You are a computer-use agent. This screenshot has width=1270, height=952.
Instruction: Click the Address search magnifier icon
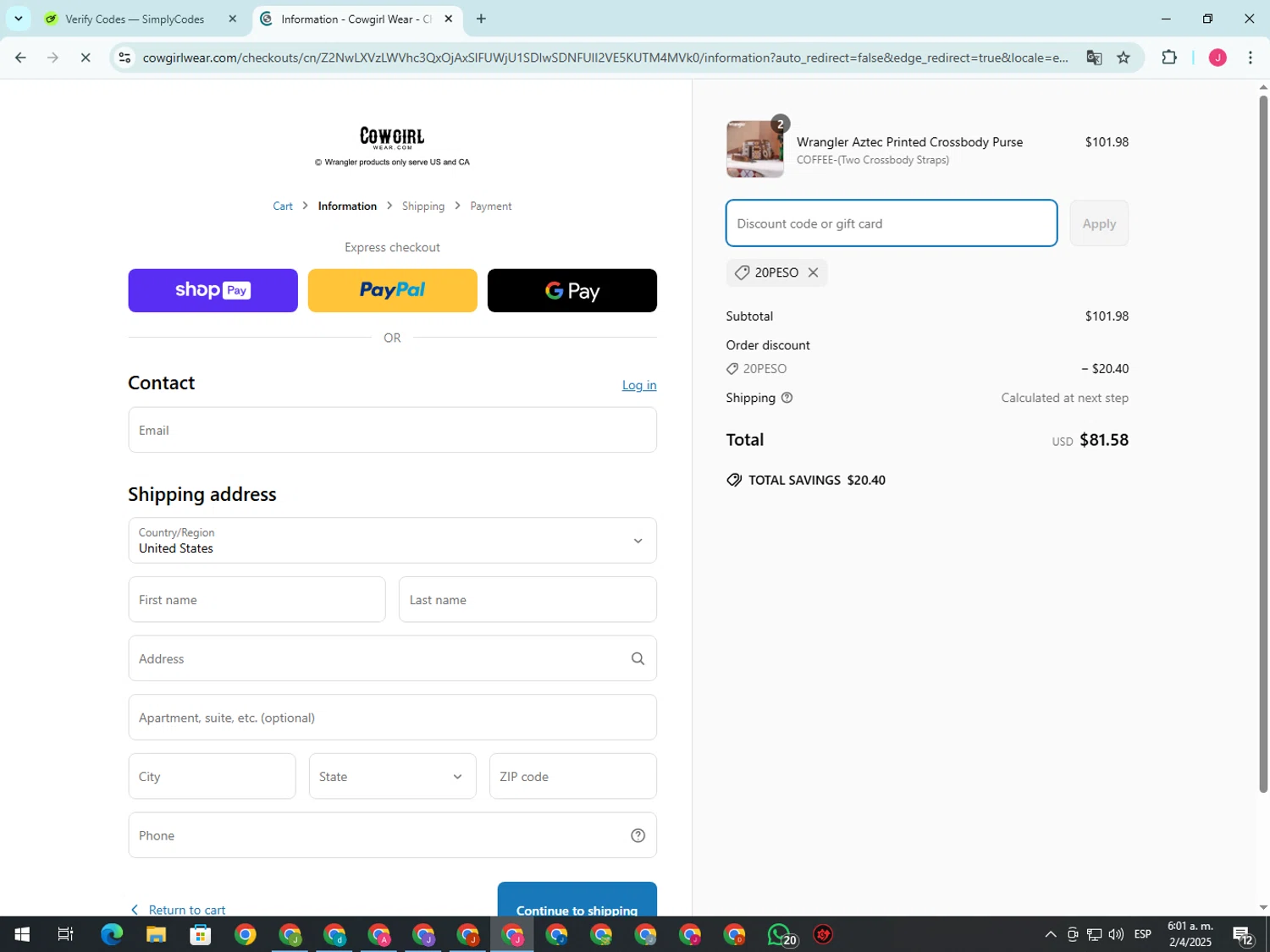point(638,658)
